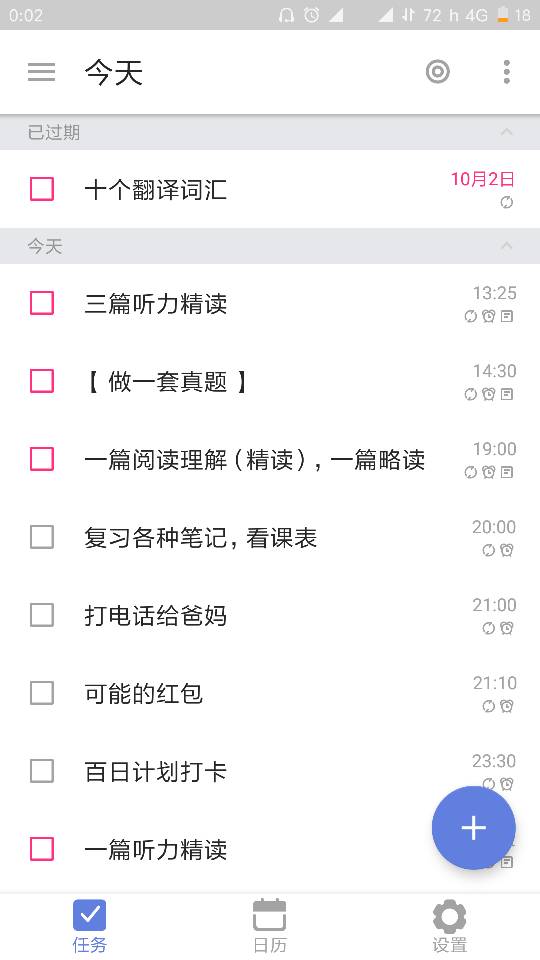Tap the focus target icon in header
This screenshot has height=960, width=540.
[438, 72]
